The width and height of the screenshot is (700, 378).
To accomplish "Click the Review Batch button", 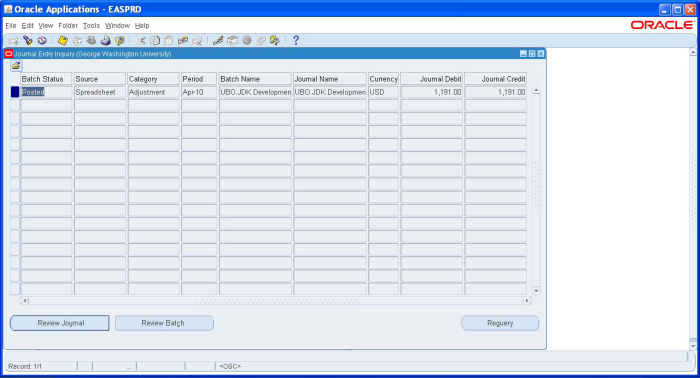I will (x=164, y=323).
